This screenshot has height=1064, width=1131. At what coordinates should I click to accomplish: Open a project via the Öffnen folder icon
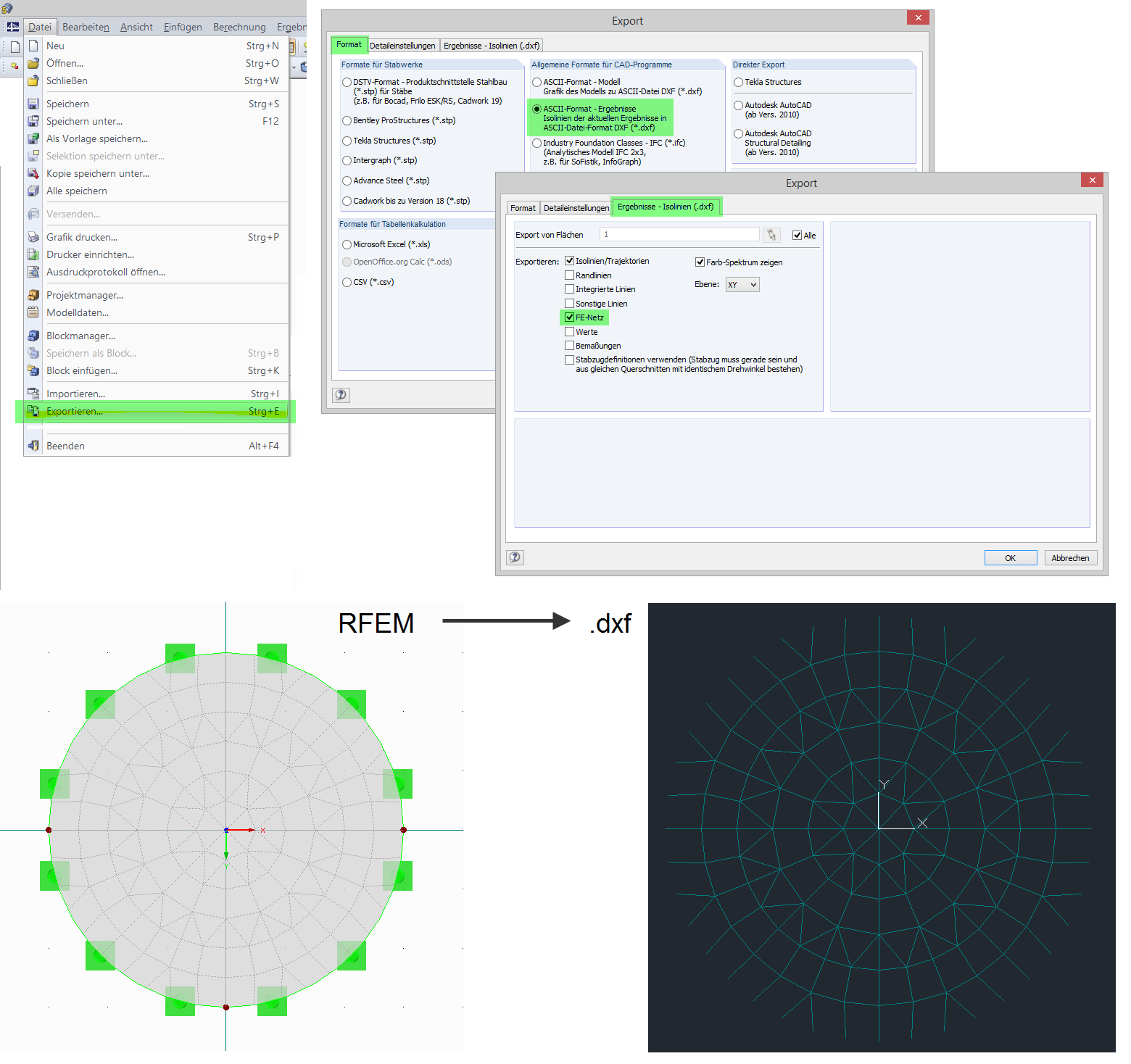click(33, 63)
